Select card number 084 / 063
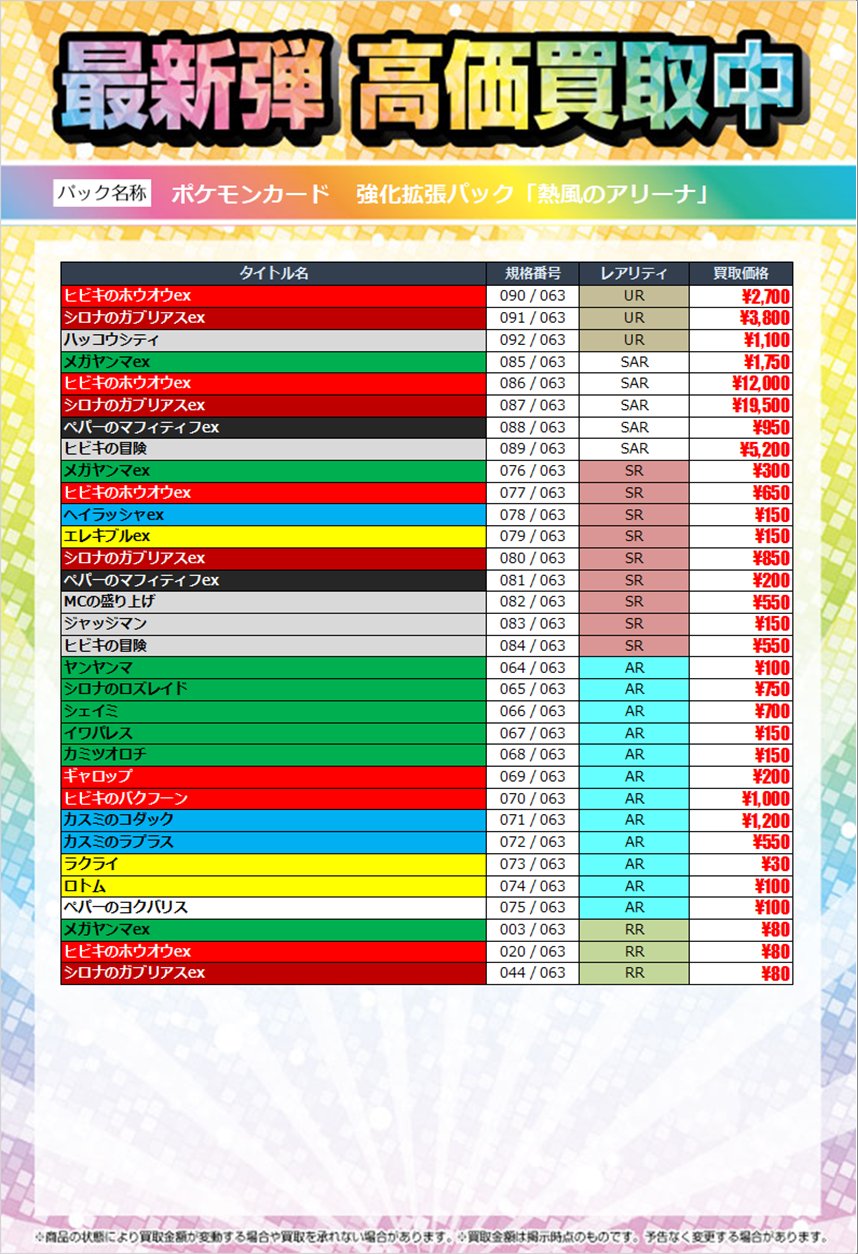The height and width of the screenshot is (1254, 858). (533, 646)
